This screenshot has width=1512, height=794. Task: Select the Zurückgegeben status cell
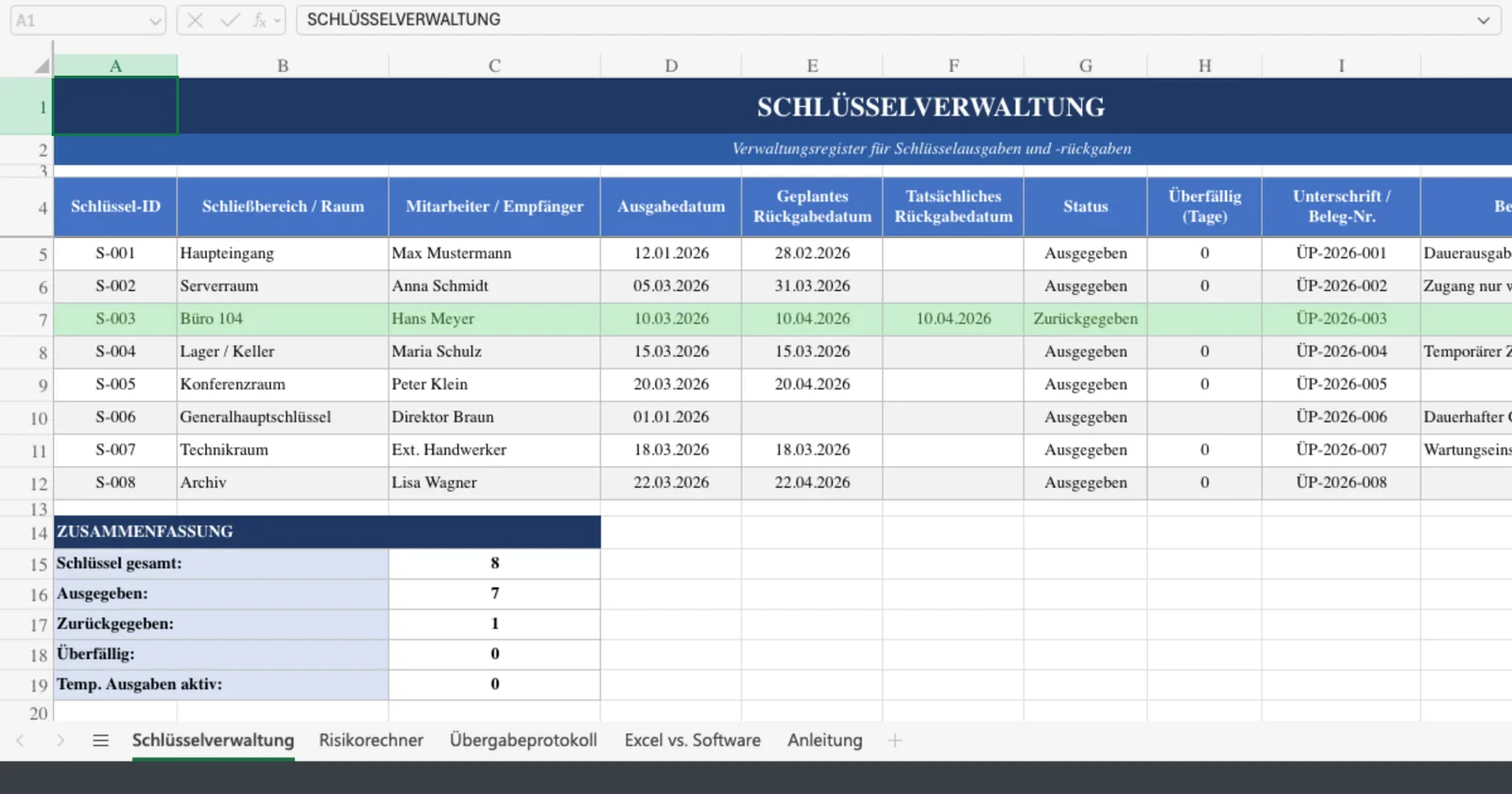point(1086,319)
